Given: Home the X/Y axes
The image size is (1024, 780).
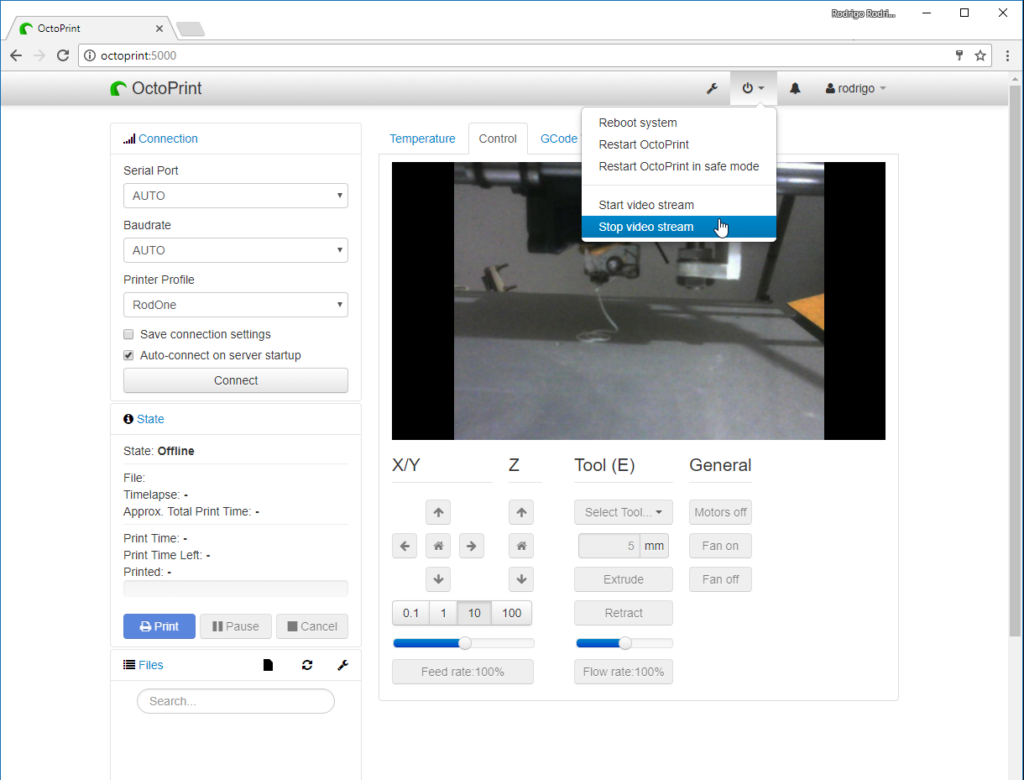Looking at the screenshot, I should [438, 545].
